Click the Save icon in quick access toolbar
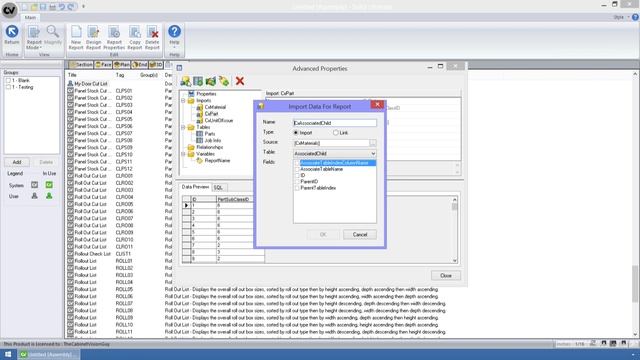Viewport: 640px width, 360px height. point(43,7)
